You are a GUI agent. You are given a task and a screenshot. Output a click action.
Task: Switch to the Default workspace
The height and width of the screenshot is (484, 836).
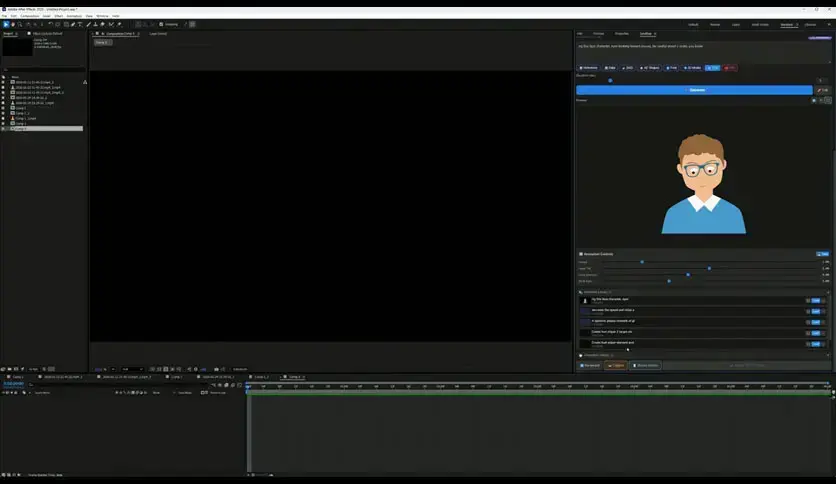[x=693, y=25]
